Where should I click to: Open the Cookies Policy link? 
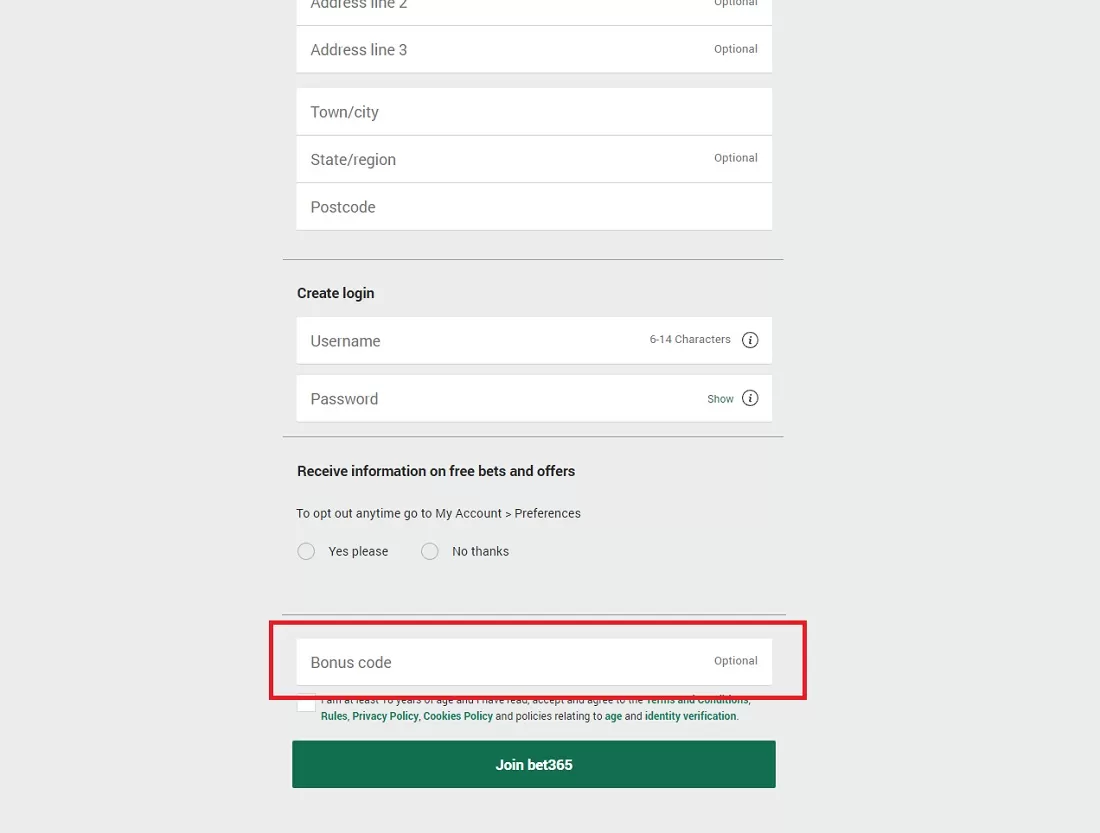click(x=458, y=716)
